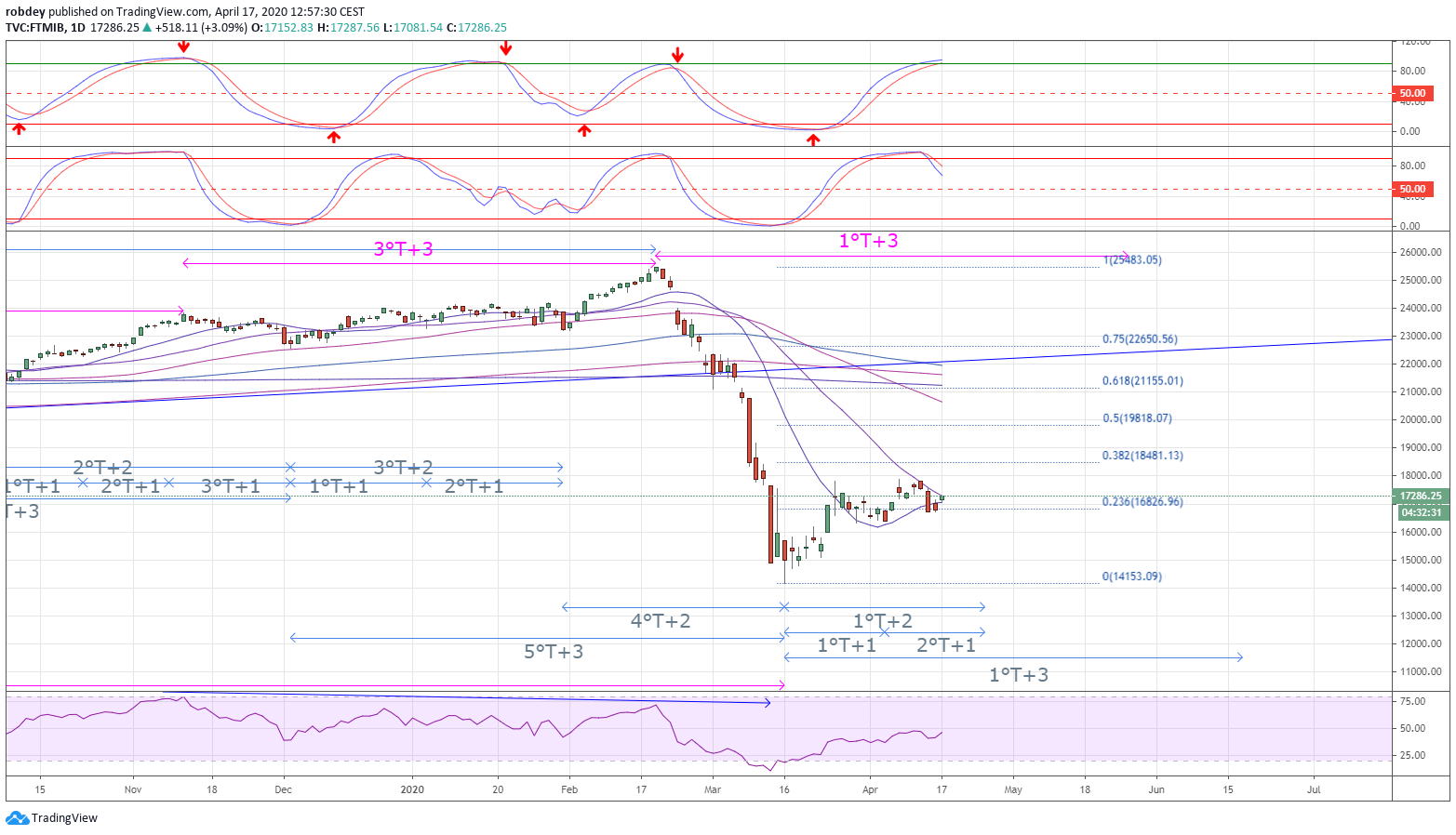Screen dimensions: 1456x835
Task: Click the 3°T+2 cycle label
Action: point(404,468)
